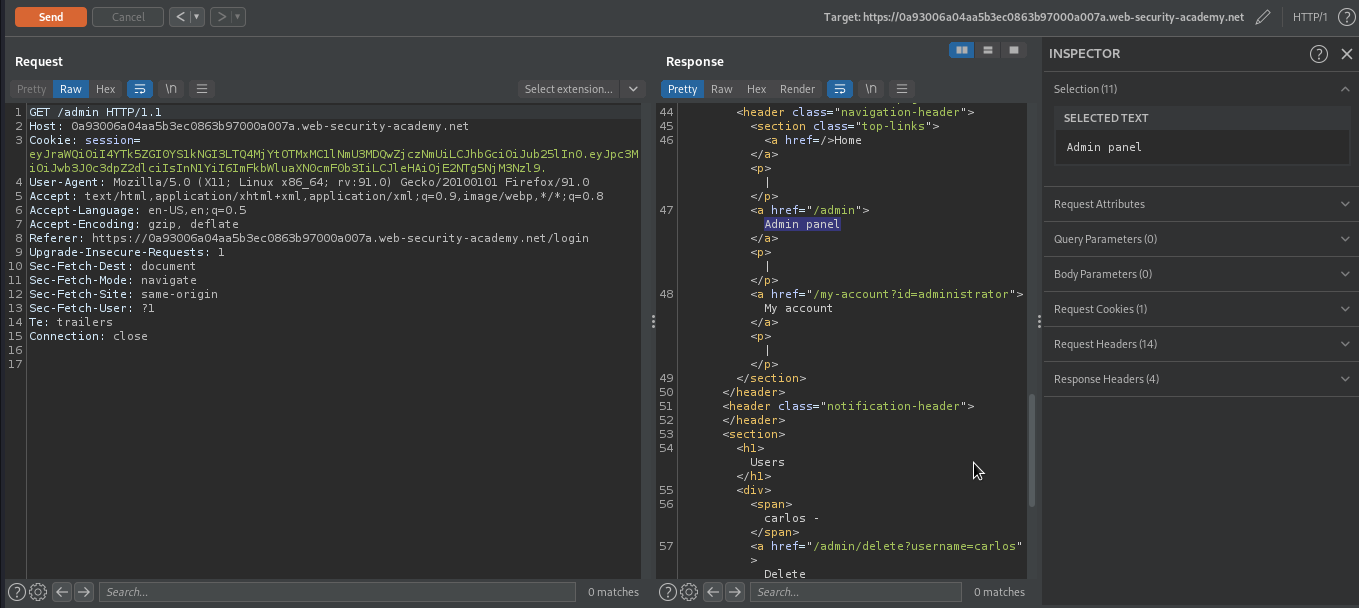
Task: Open Request search settings gear
Action: [x=38, y=592]
